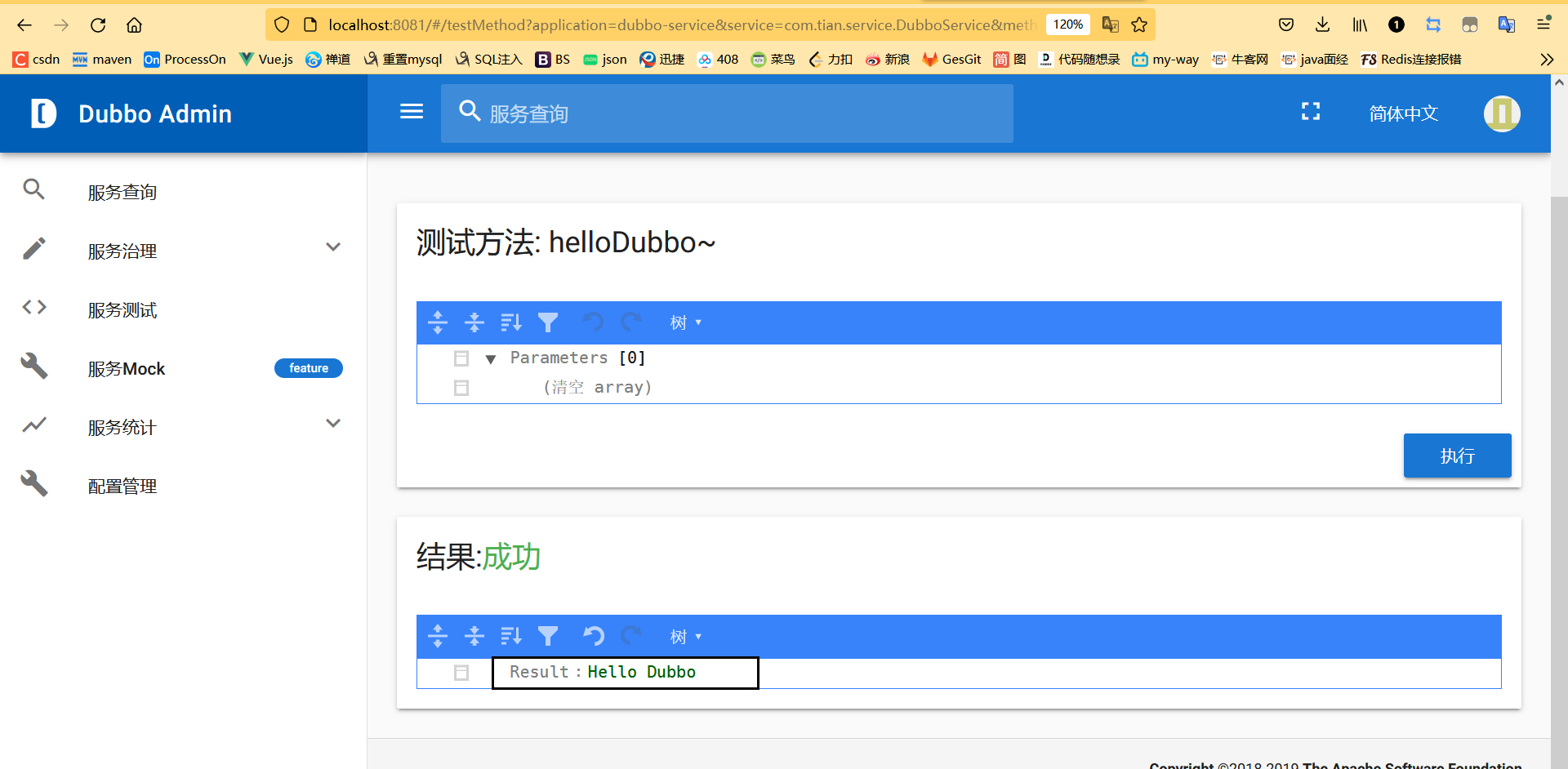This screenshot has width=1568, height=769.
Task: Go to the browser home page icon
Action: click(x=135, y=25)
